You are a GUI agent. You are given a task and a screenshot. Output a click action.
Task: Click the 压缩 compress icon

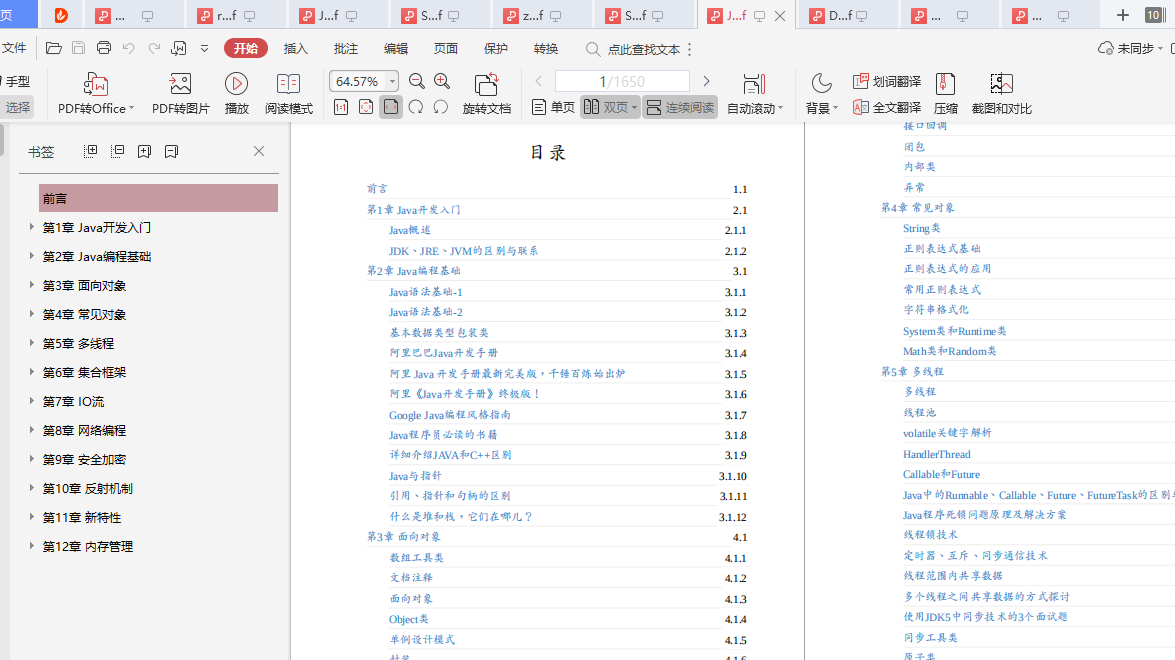pos(946,84)
